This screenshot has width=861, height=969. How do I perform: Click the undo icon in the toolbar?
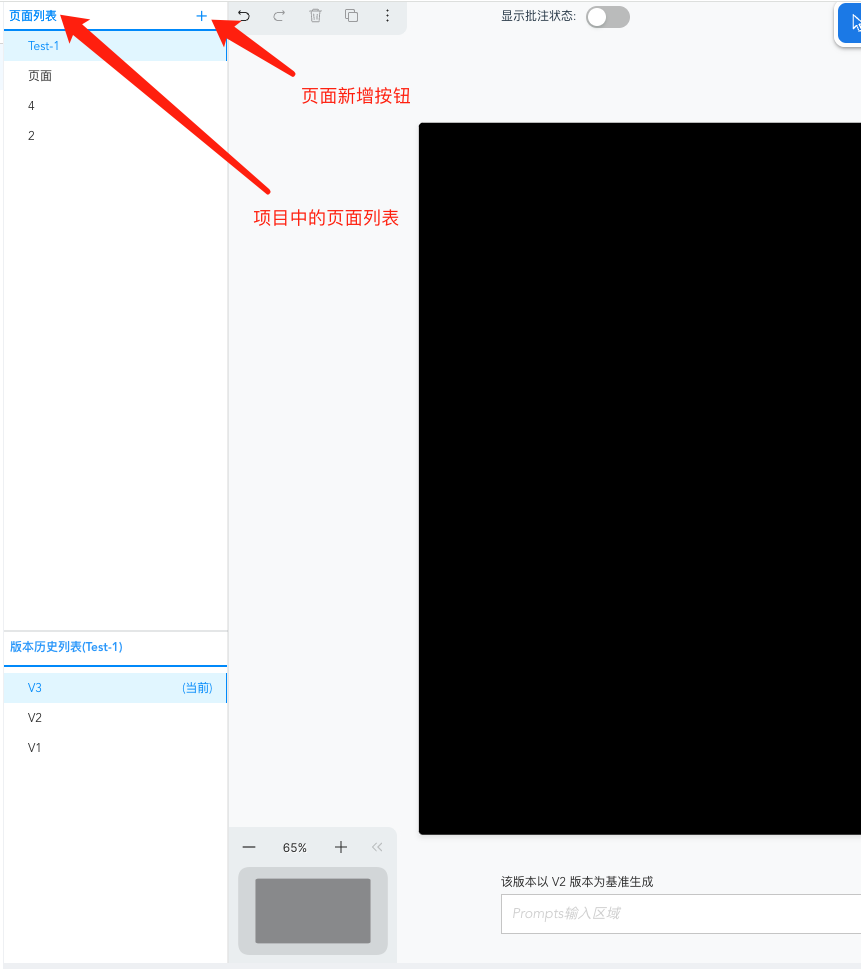(x=242, y=17)
